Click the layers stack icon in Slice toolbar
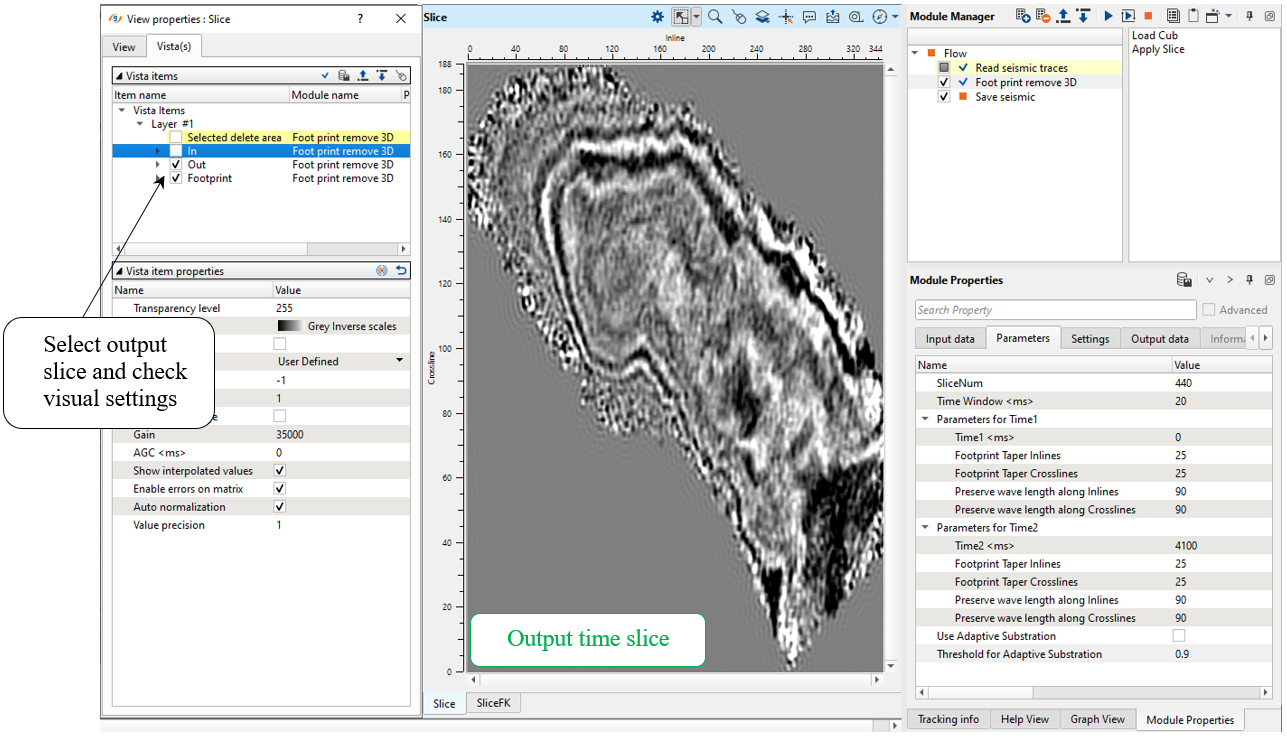 coord(762,17)
